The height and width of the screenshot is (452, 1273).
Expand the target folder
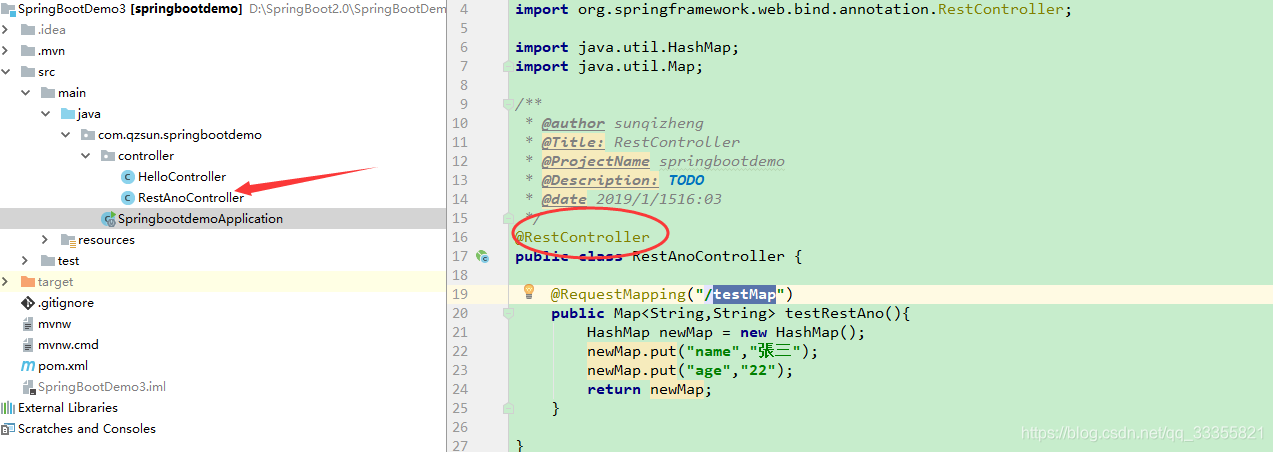pos(6,282)
